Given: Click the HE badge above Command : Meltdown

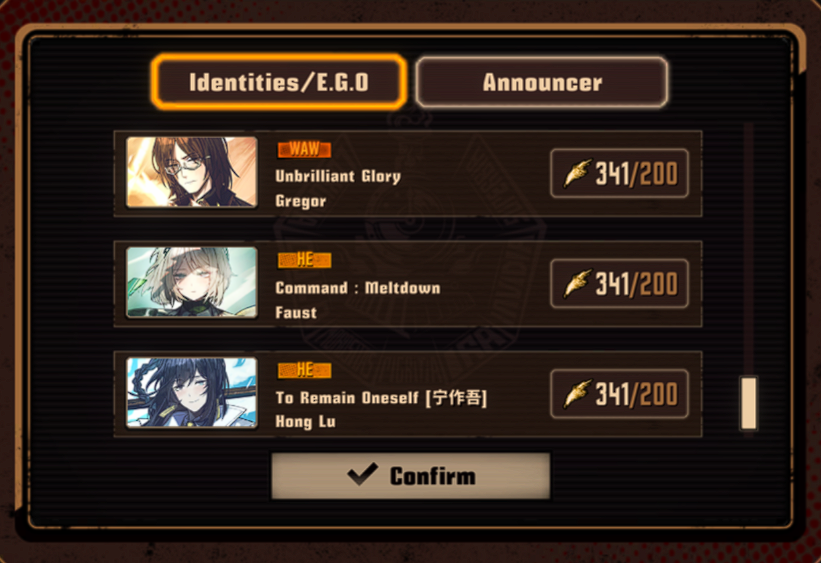Looking at the screenshot, I should (304, 260).
